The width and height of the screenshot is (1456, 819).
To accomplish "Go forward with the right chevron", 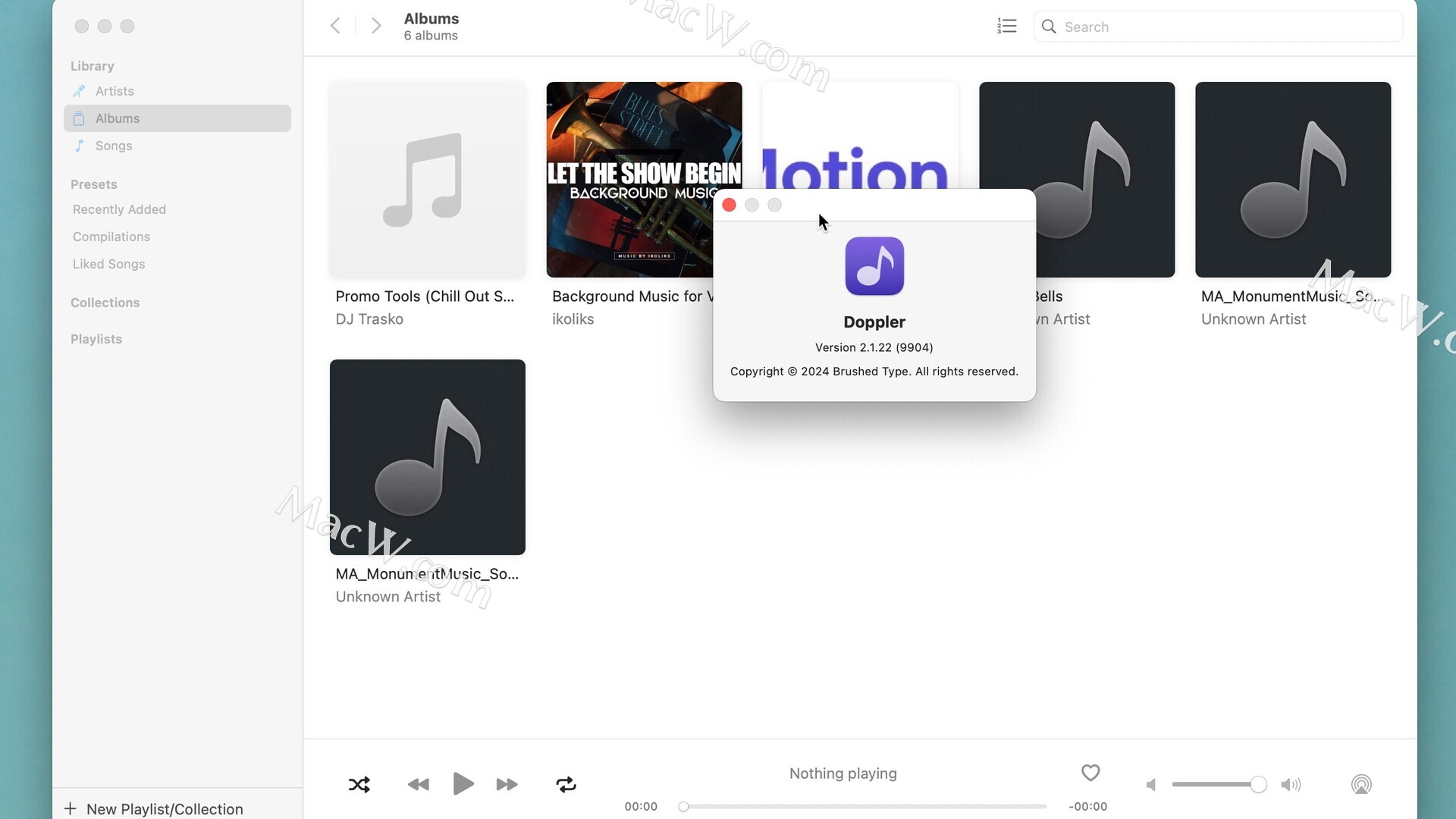I will 376,26.
